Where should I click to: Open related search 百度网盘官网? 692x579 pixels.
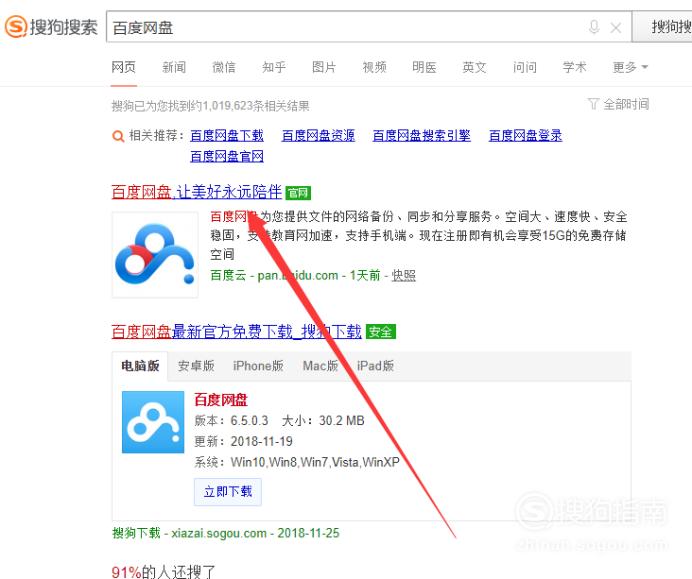coord(227,156)
